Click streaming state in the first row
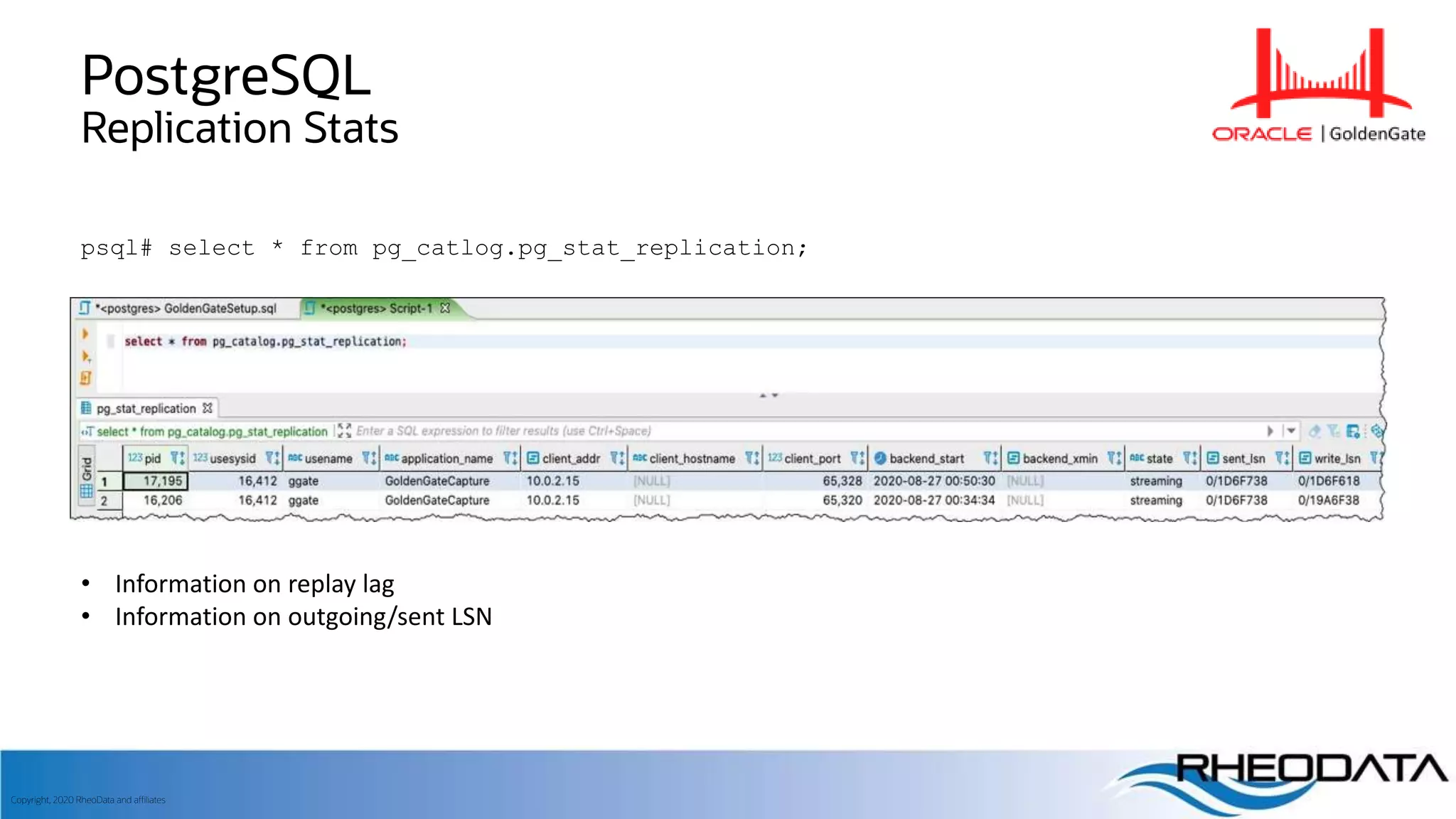 [1156, 481]
